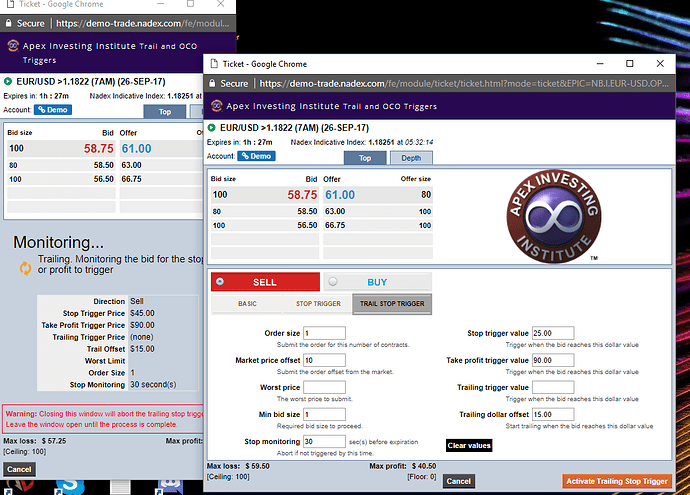The width and height of the screenshot is (690, 495).
Task: Minimize the front ticket window
Action: pos(600,63)
